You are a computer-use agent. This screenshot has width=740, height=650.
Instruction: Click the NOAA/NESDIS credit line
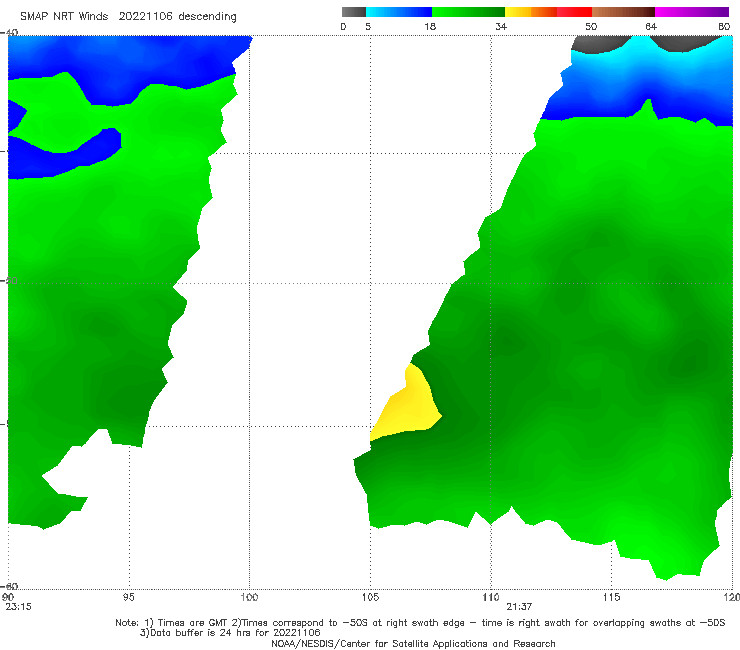tap(413, 644)
